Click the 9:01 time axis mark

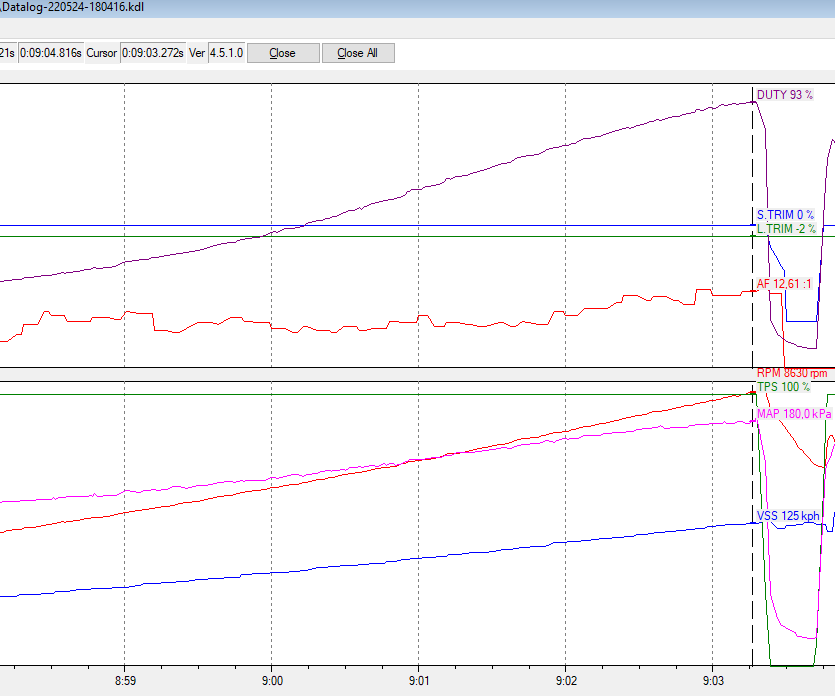[x=418, y=679]
